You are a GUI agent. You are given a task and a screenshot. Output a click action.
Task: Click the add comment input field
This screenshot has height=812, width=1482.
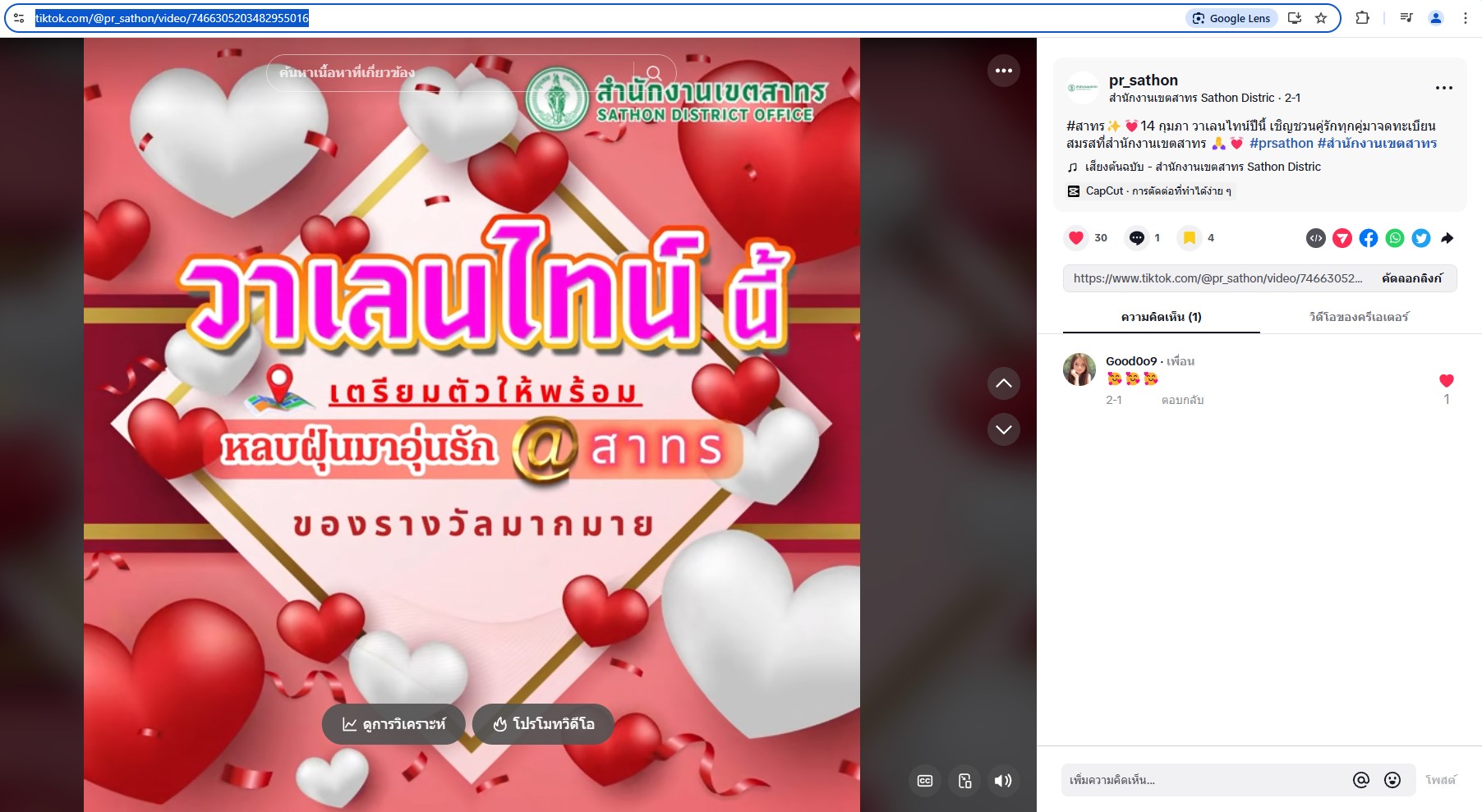click(1206, 780)
